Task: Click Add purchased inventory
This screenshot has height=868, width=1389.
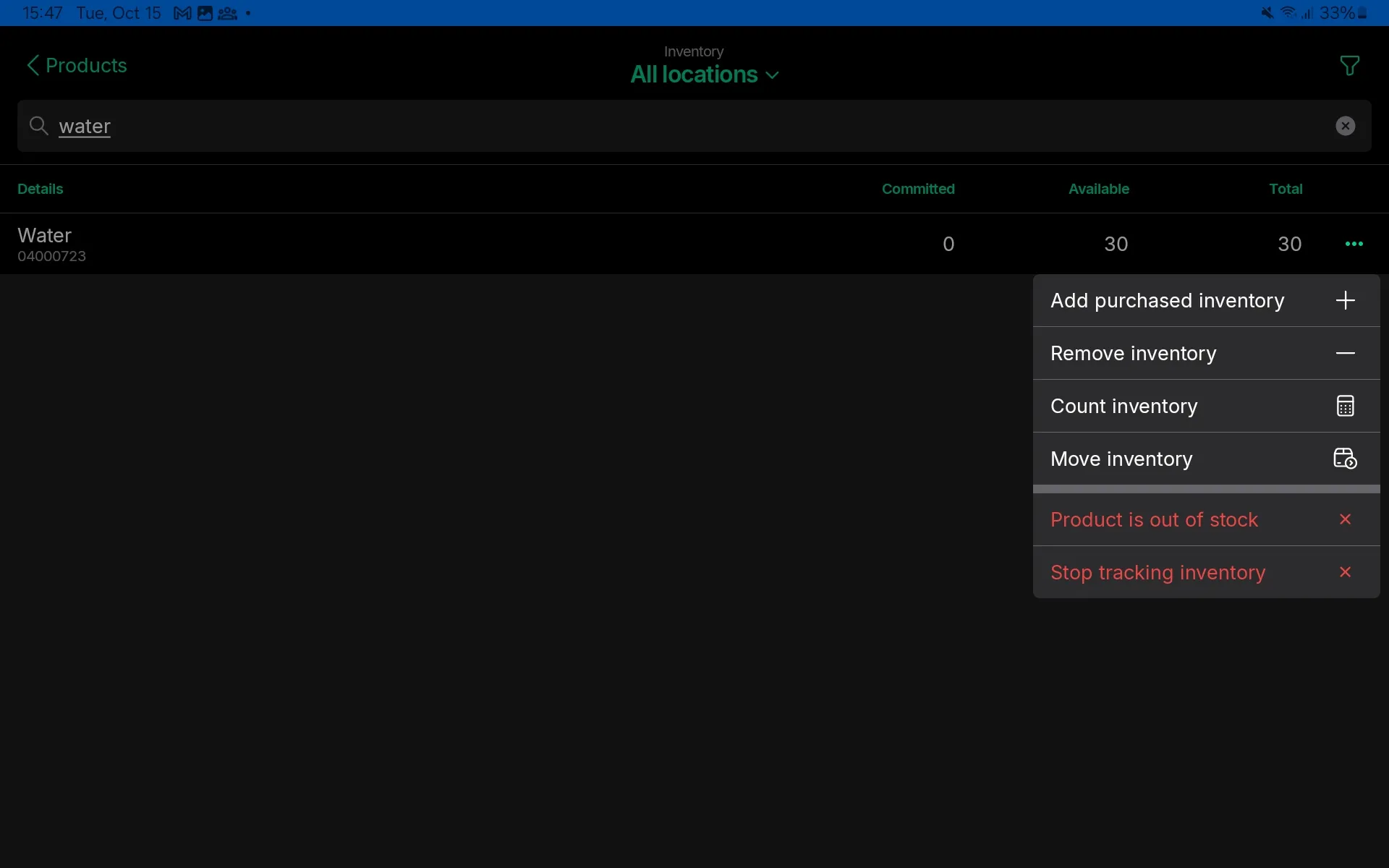Action: coord(1168,300)
